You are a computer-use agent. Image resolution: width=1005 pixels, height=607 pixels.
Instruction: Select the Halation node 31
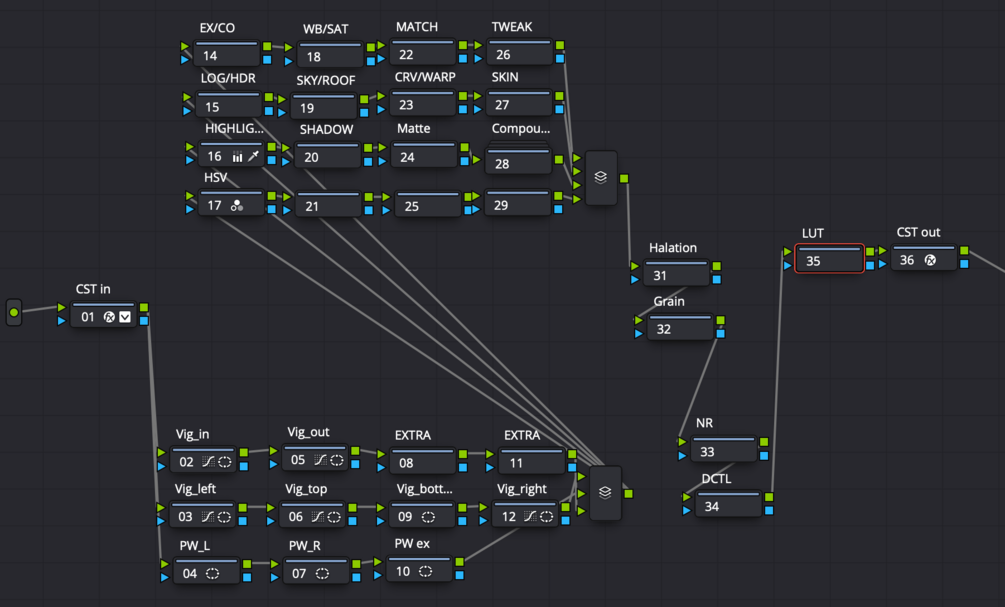676,272
